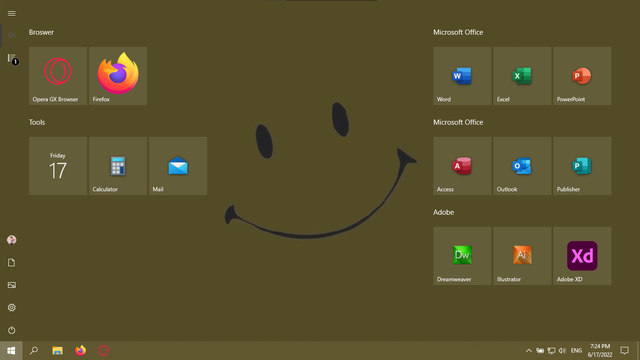Click the Microsoft Office heading above Word

(x=458, y=32)
